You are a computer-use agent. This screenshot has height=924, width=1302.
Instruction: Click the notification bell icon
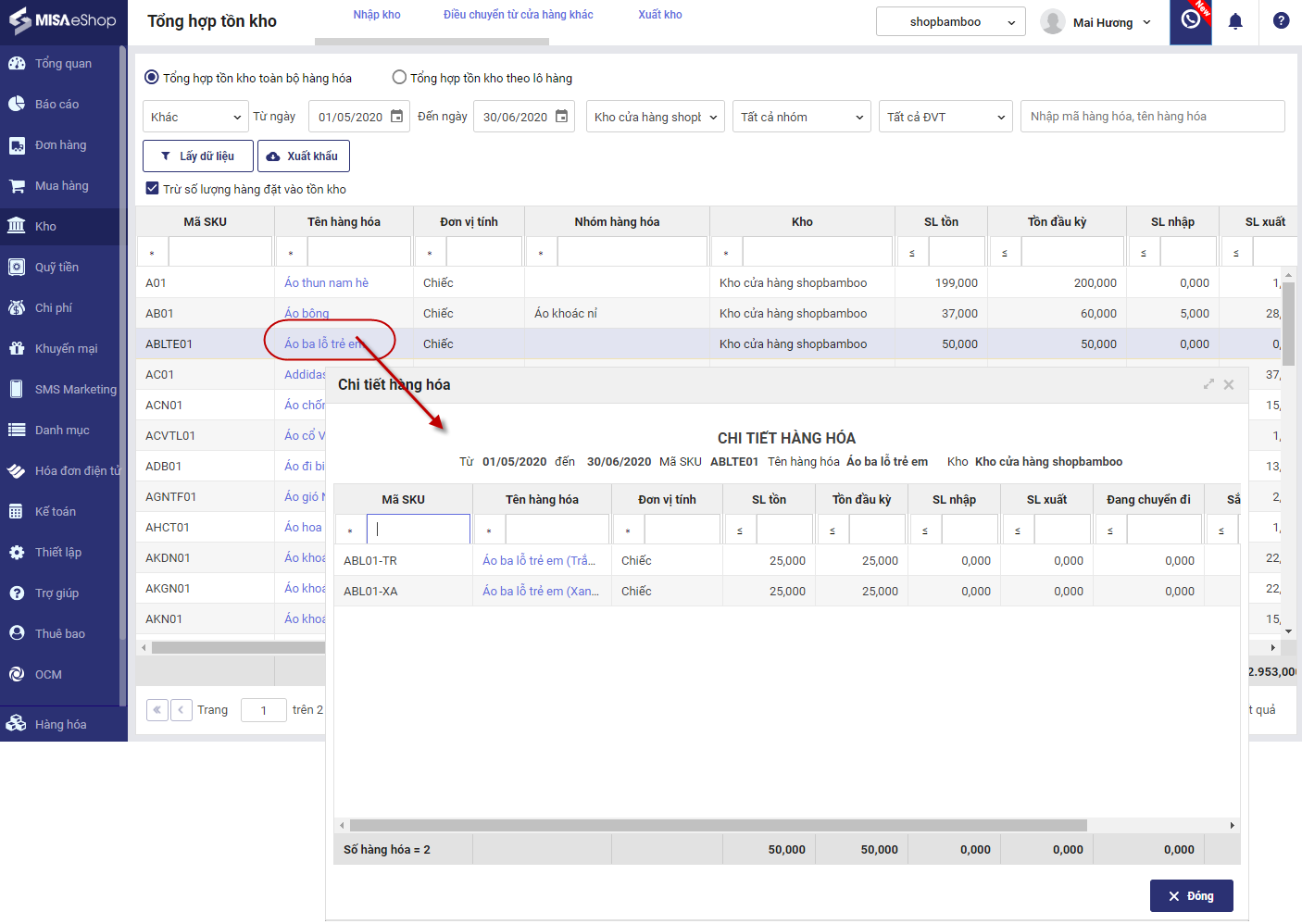[1235, 21]
